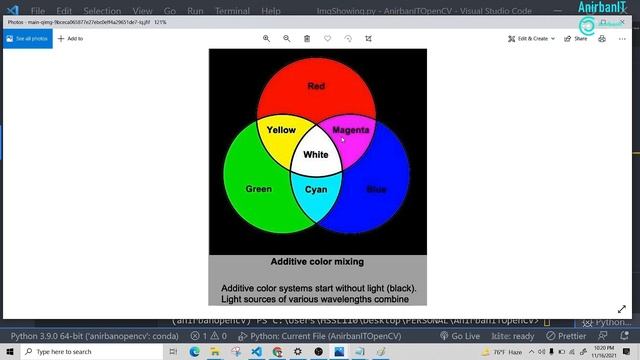The width and height of the screenshot is (640, 360).
Task: Click the Add to button
Action: click(x=70, y=38)
